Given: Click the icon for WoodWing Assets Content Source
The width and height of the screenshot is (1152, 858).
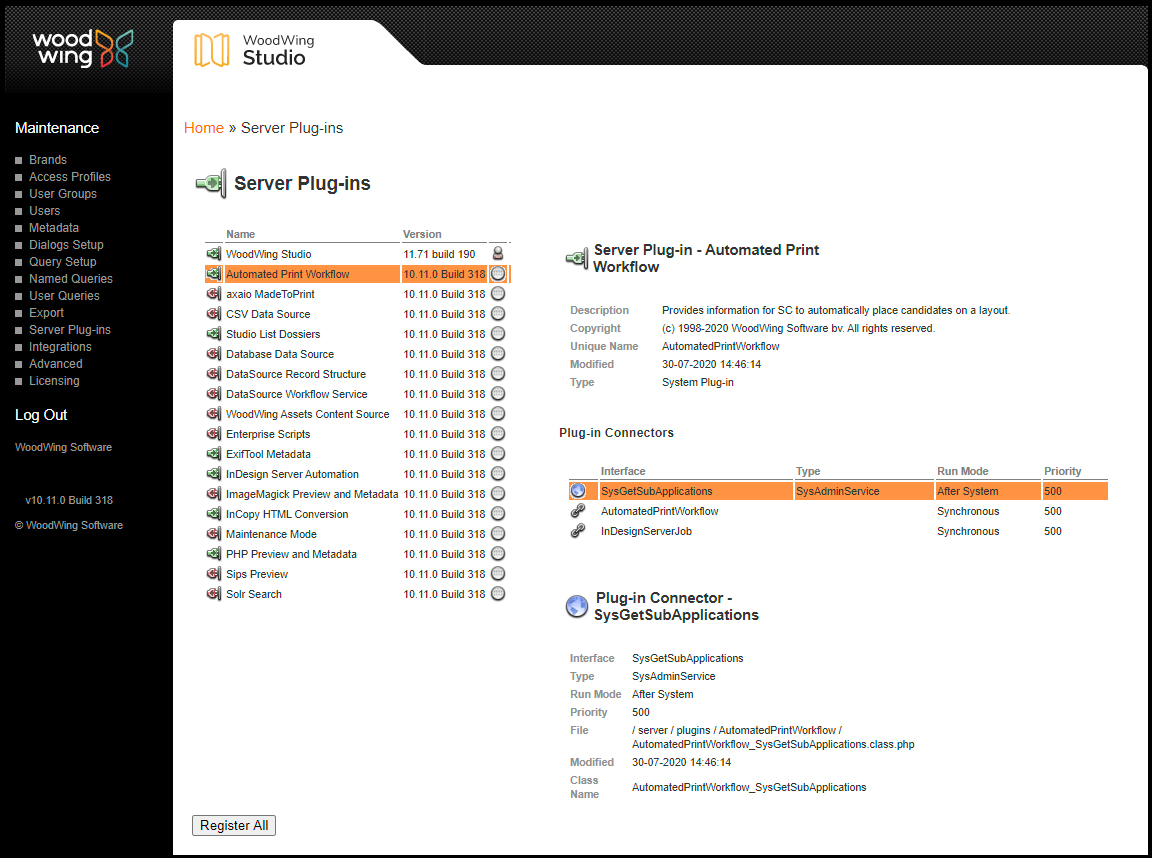Looking at the screenshot, I should tap(214, 414).
